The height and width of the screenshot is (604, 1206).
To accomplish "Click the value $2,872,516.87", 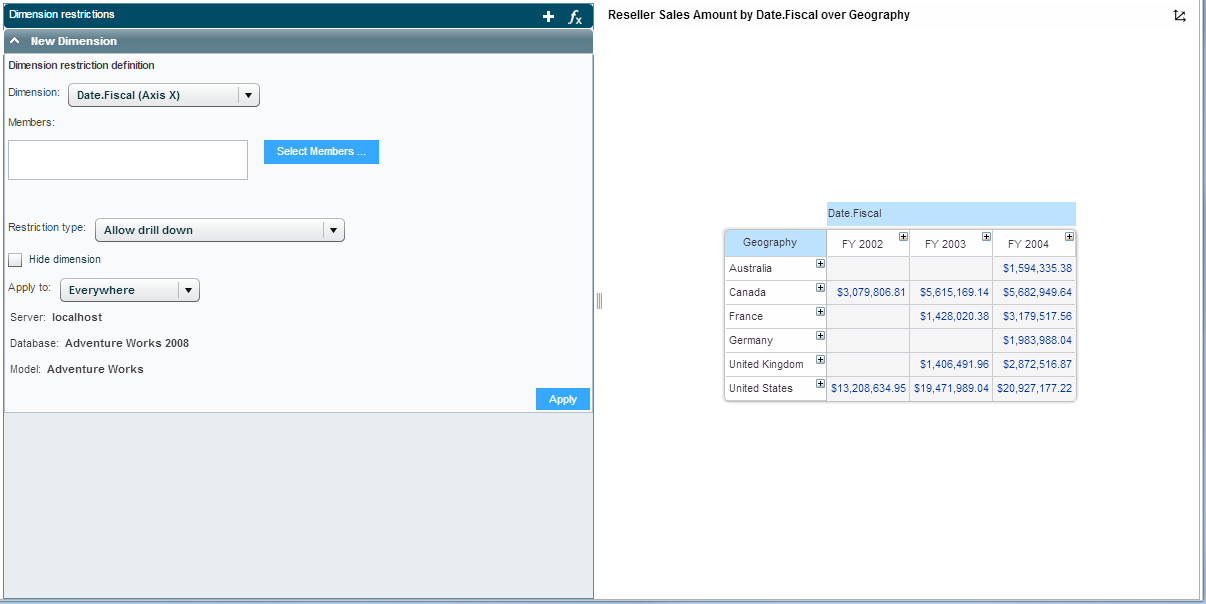I will [x=1037, y=365].
